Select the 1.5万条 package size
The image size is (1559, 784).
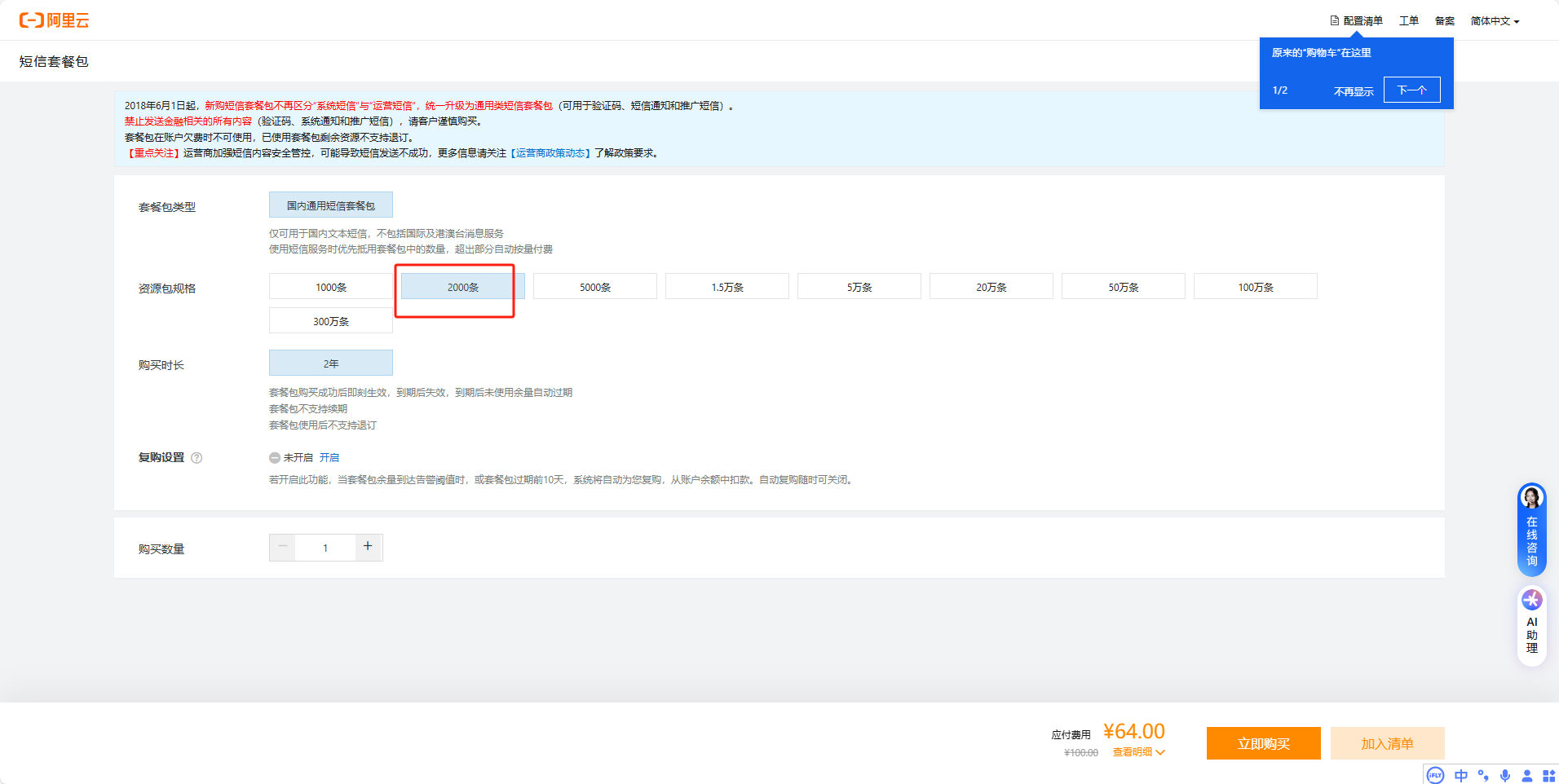pyautogui.click(x=727, y=287)
